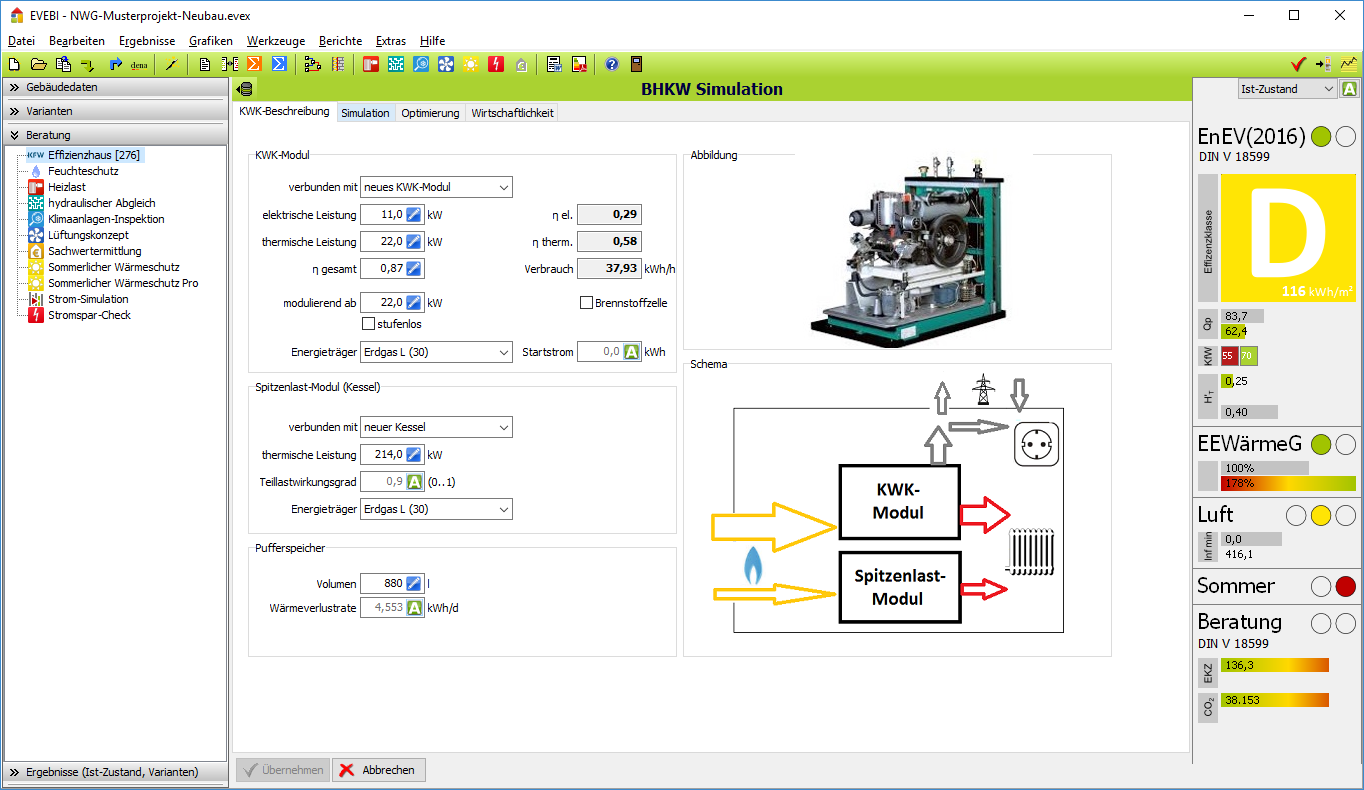The width and height of the screenshot is (1364, 790).
Task: Click the Abbrechen button
Action: pyautogui.click(x=380, y=770)
